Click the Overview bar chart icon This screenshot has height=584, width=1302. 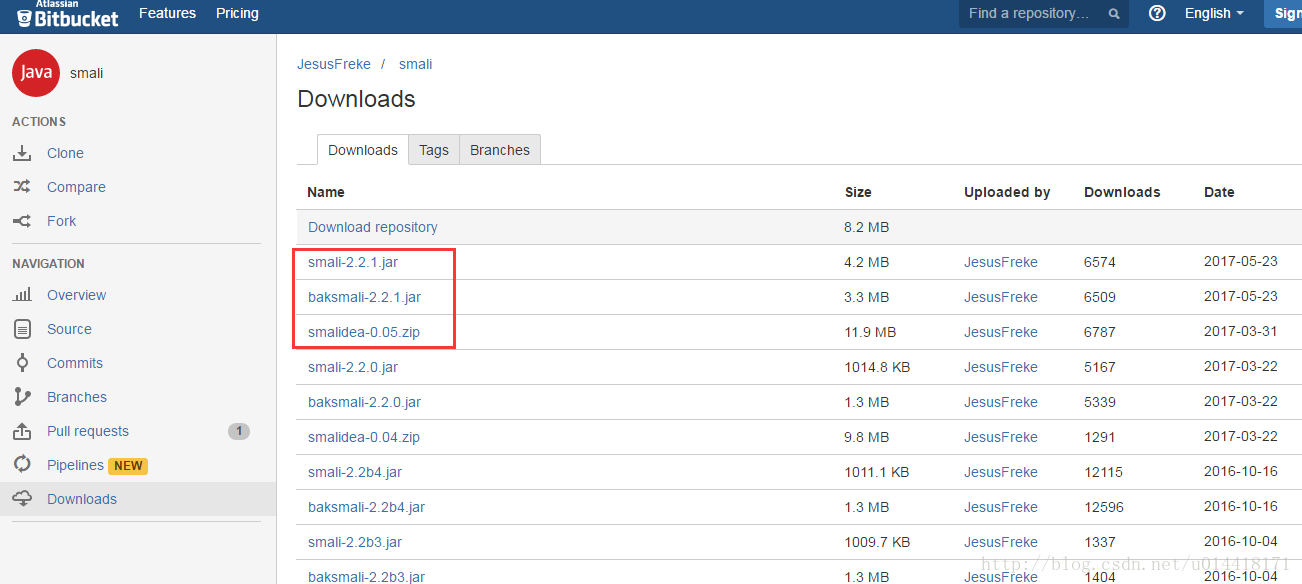click(22, 295)
